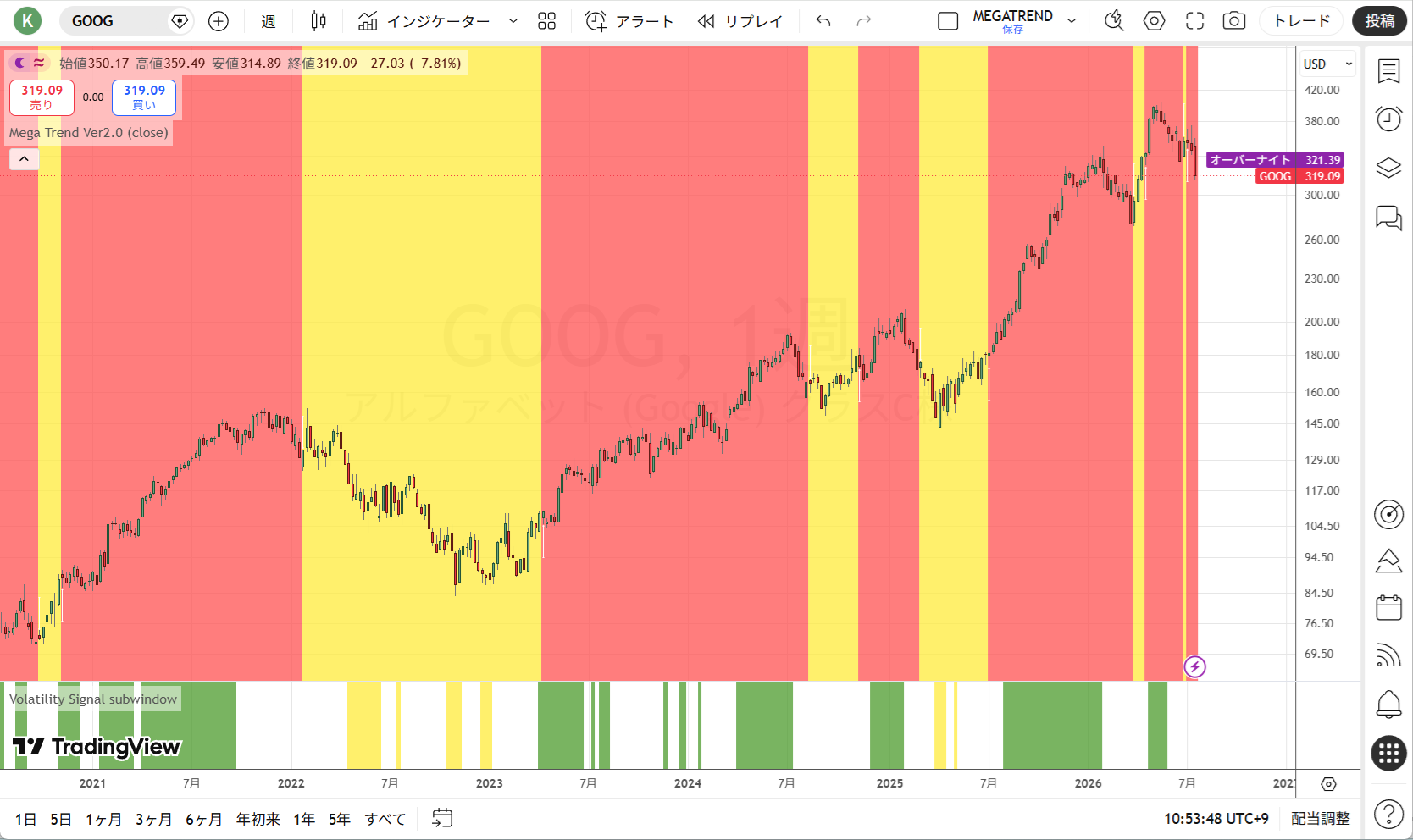Enter fullscreen mode icon
Image resolution: width=1413 pixels, height=840 pixels.
point(1194,21)
